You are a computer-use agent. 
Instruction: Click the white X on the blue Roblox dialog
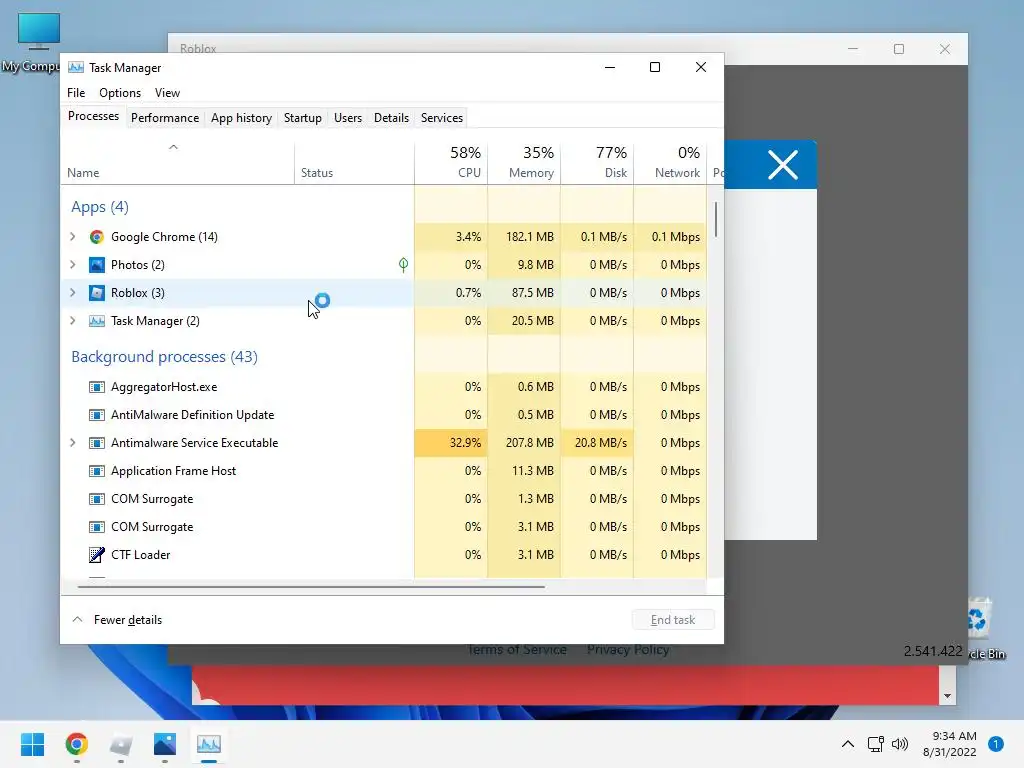pos(783,165)
